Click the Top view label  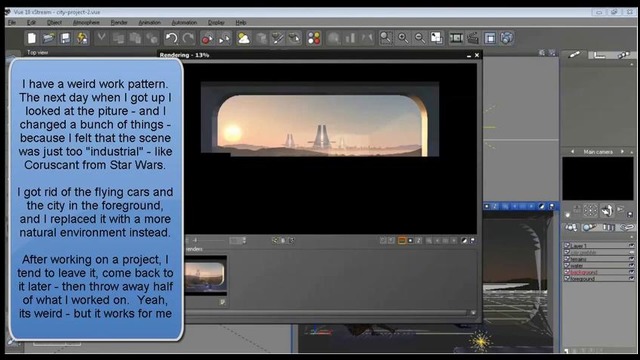click(x=38, y=52)
